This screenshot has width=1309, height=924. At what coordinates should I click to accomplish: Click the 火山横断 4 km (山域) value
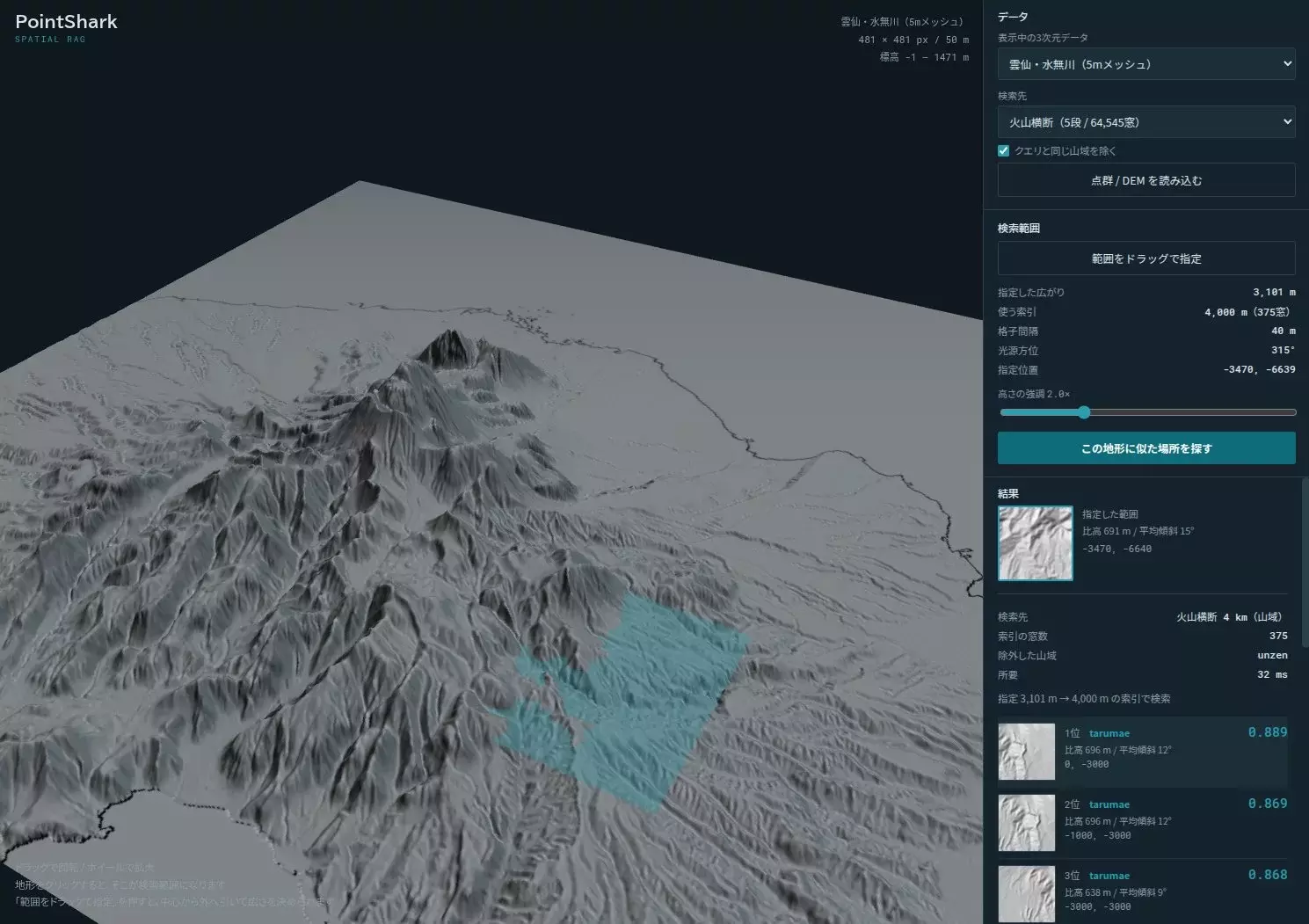[1231, 617]
